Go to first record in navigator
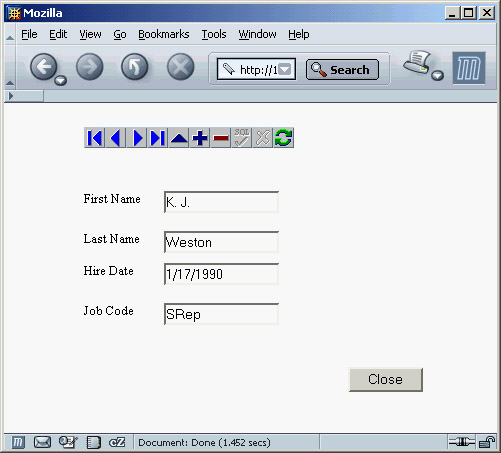The height and width of the screenshot is (453, 501). click(x=95, y=138)
